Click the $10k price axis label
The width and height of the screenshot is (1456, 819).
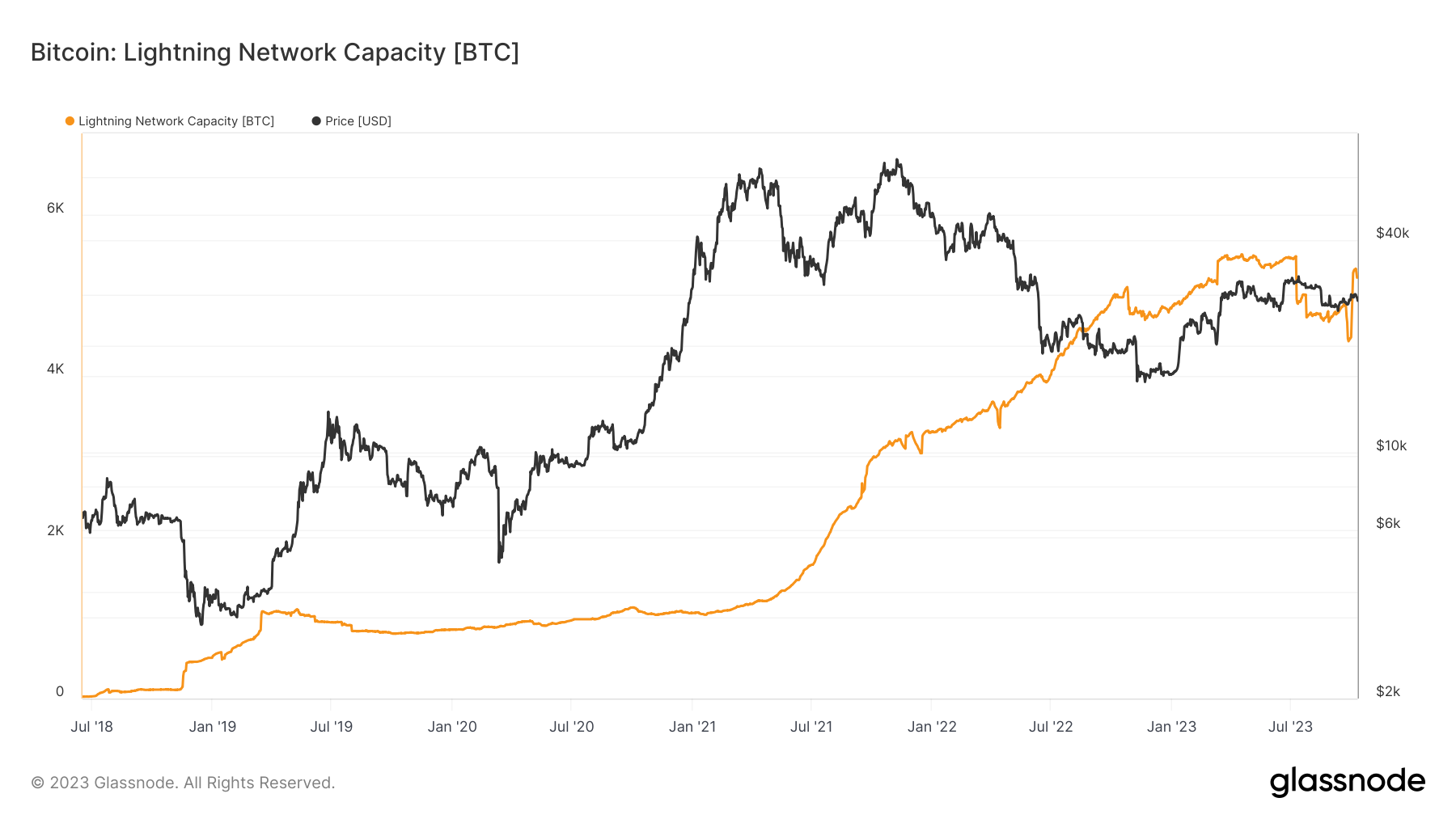(1391, 446)
